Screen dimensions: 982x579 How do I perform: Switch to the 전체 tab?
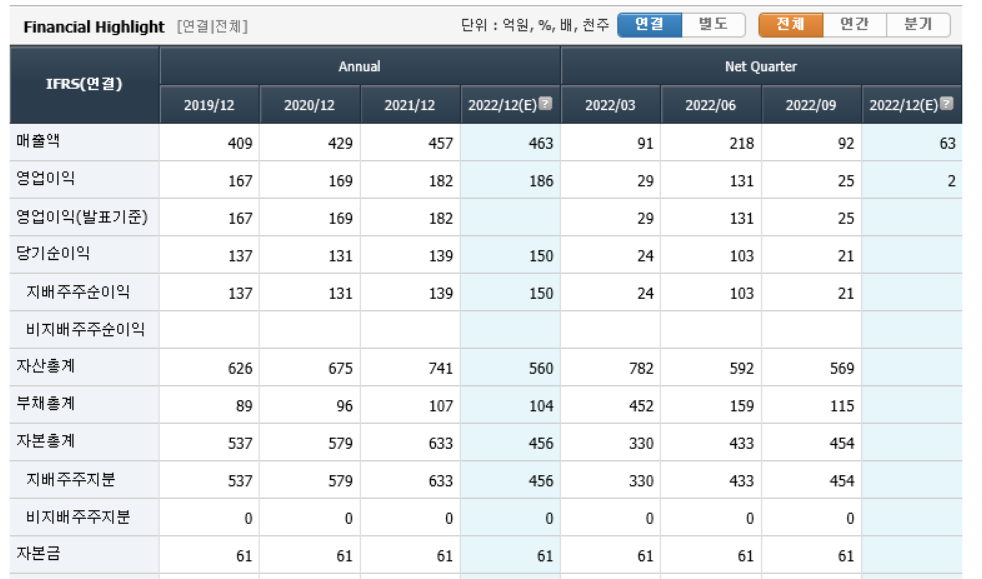(x=790, y=25)
